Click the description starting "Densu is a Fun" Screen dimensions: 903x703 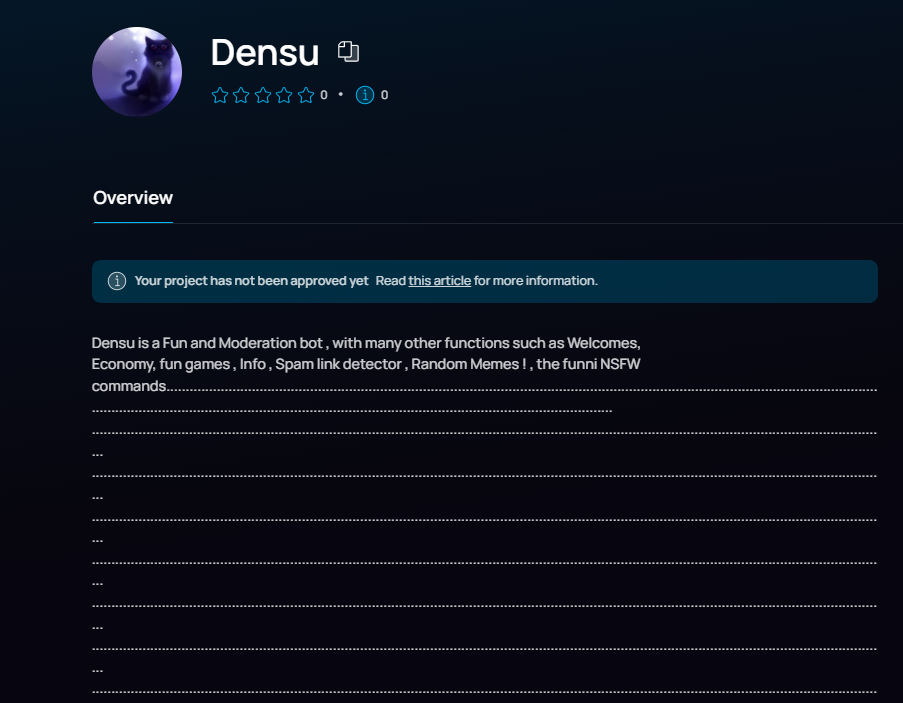coord(366,364)
